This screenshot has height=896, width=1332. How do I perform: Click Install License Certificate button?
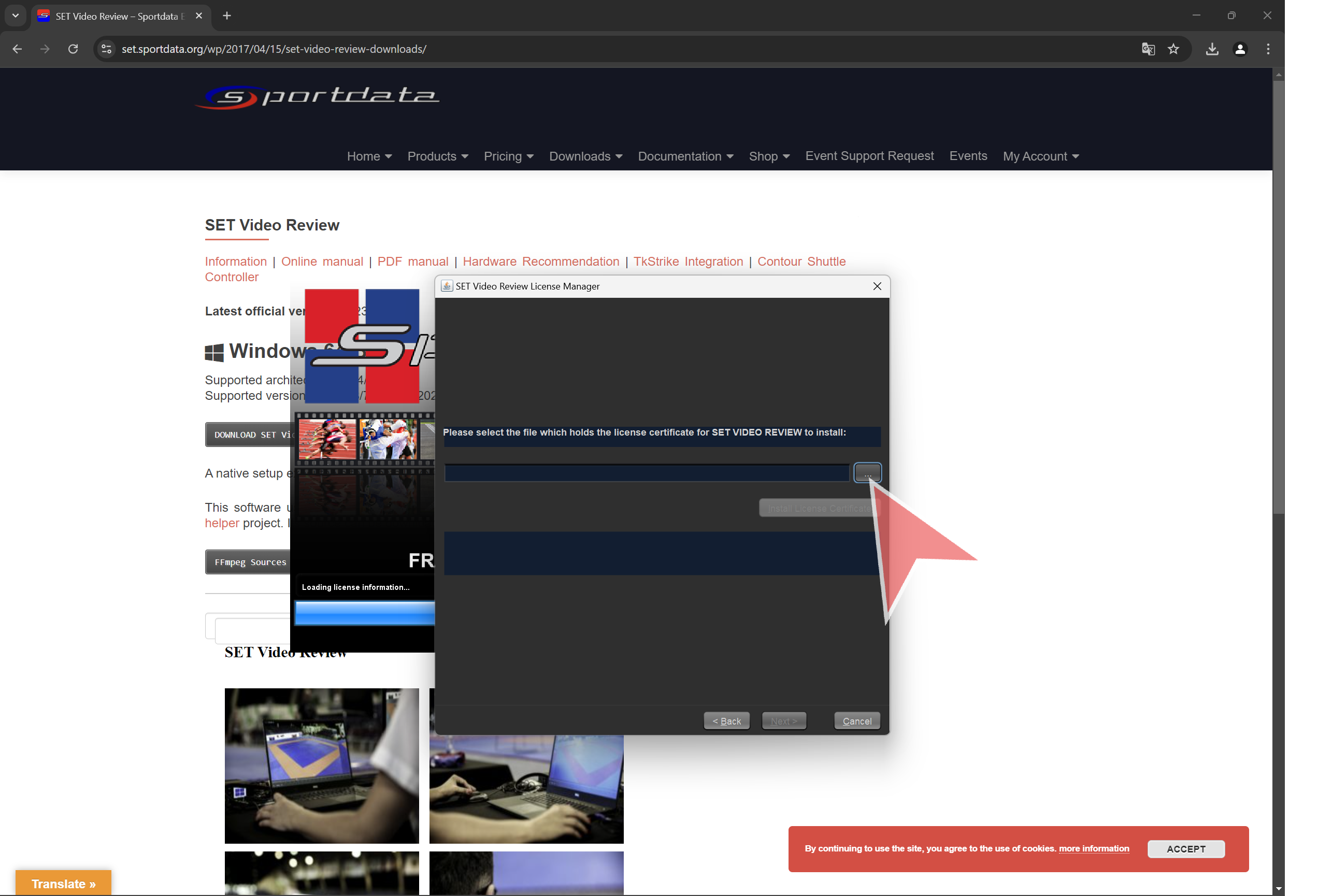coord(819,508)
